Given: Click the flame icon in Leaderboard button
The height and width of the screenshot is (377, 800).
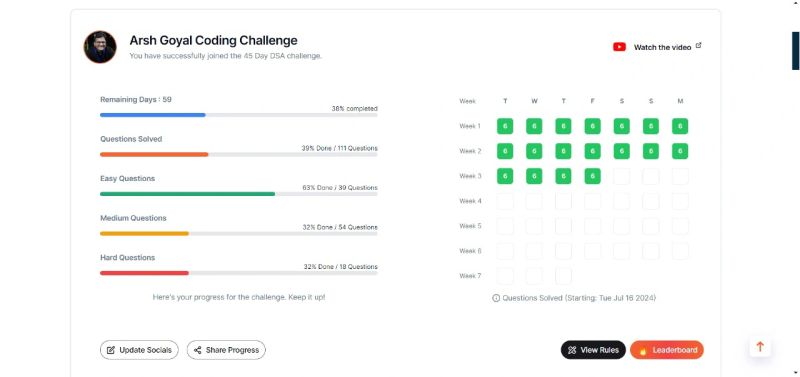Looking at the screenshot, I should [642, 350].
